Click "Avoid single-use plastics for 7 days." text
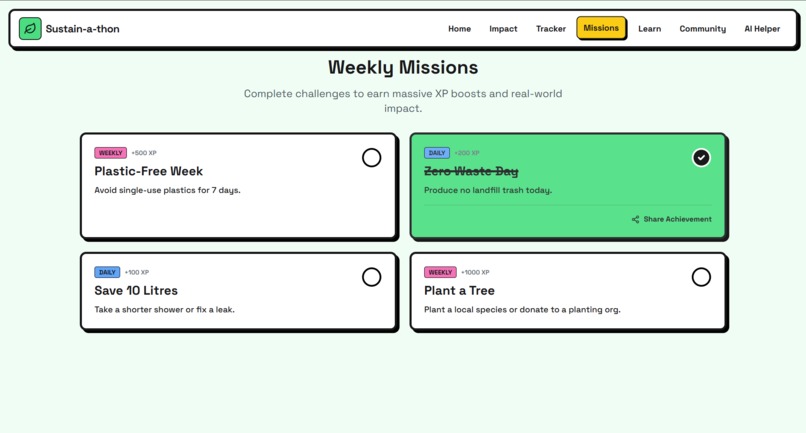The height and width of the screenshot is (433, 806). click(167, 190)
